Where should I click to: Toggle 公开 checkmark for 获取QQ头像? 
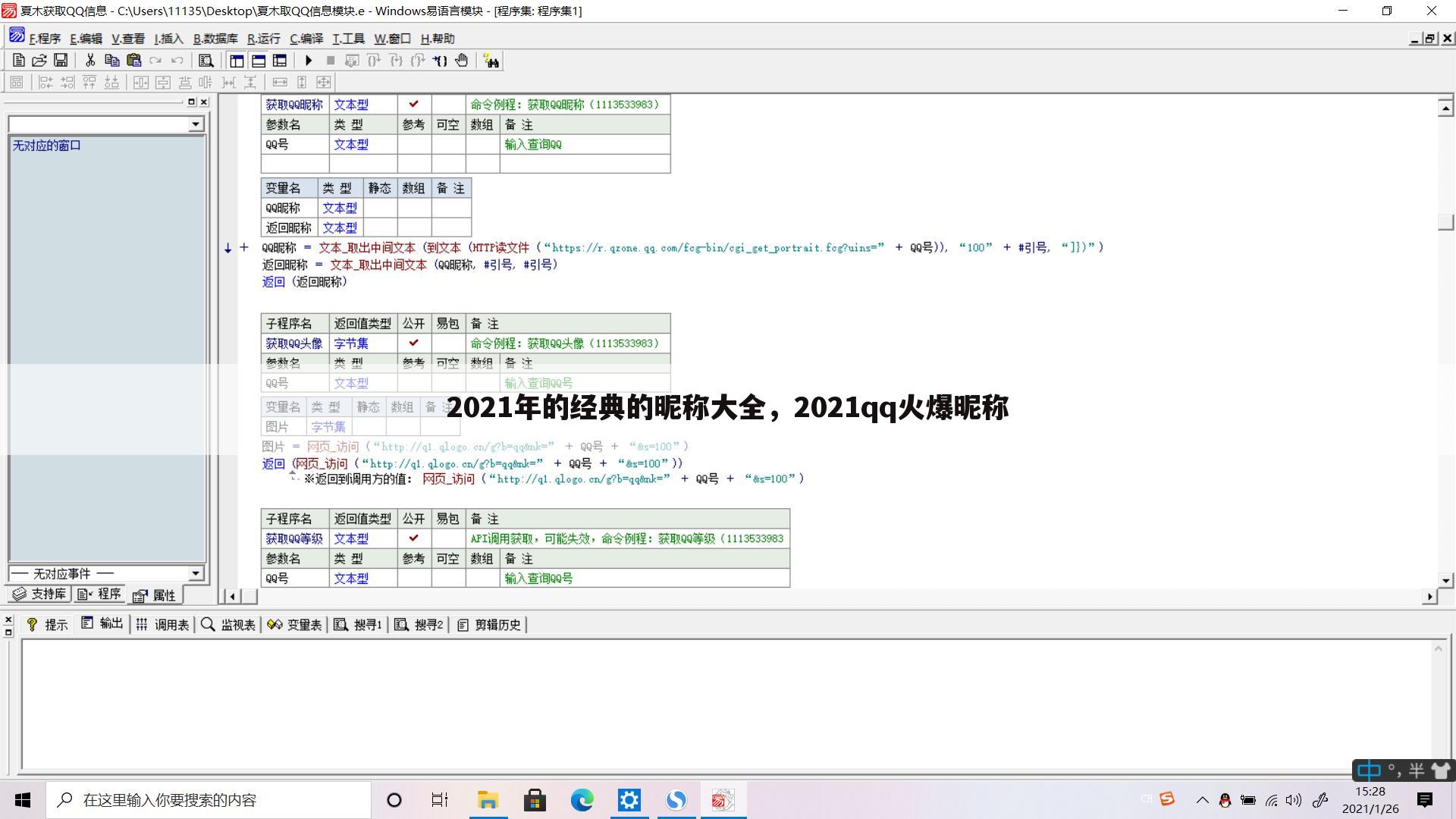[414, 344]
